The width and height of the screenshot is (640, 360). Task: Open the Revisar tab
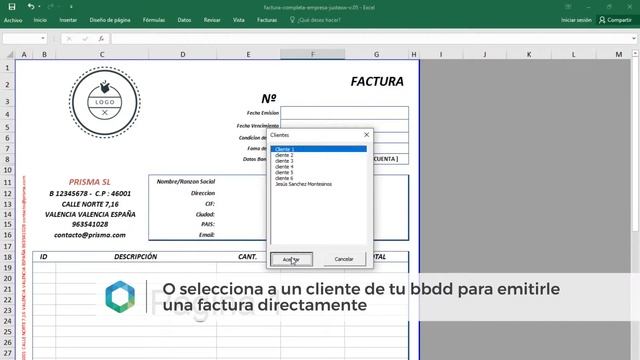point(212,20)
